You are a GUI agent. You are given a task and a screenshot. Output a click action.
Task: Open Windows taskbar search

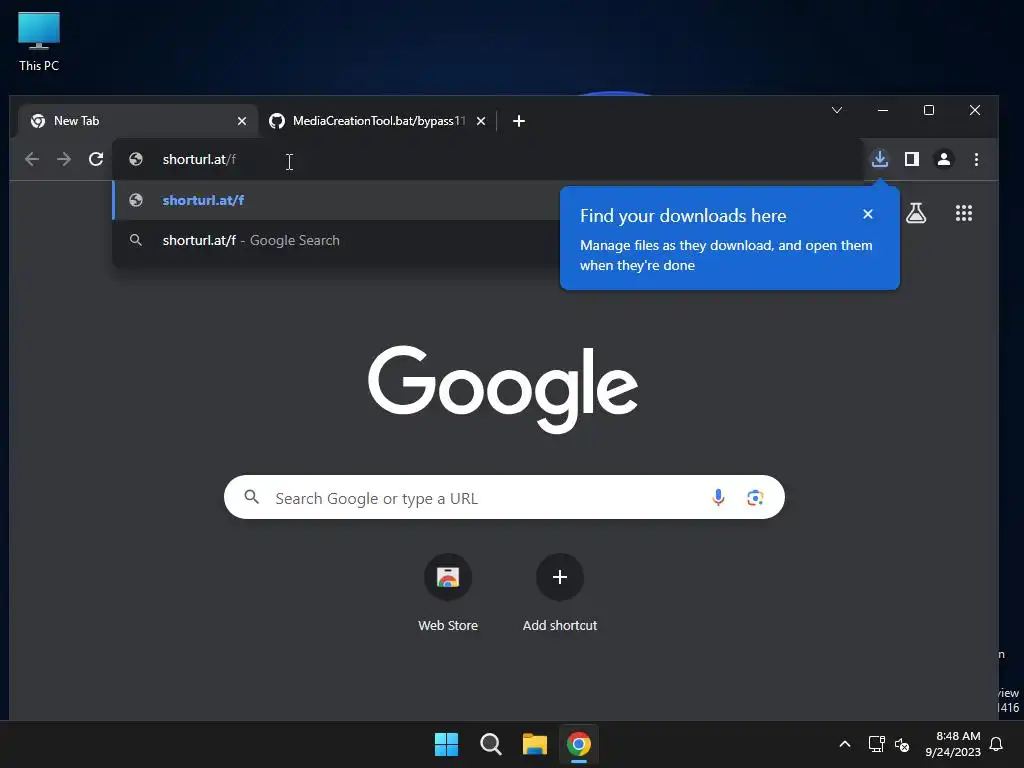tap(490, 744)
